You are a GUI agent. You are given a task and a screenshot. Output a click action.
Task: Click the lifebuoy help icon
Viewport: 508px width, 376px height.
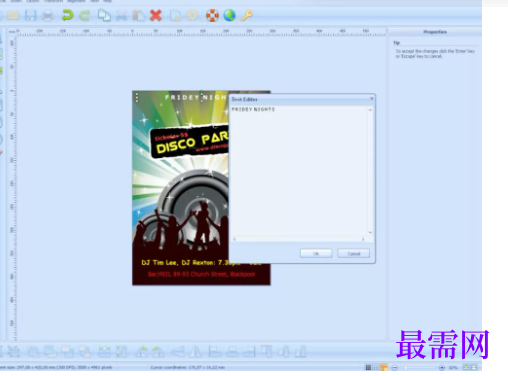point(212,15)
